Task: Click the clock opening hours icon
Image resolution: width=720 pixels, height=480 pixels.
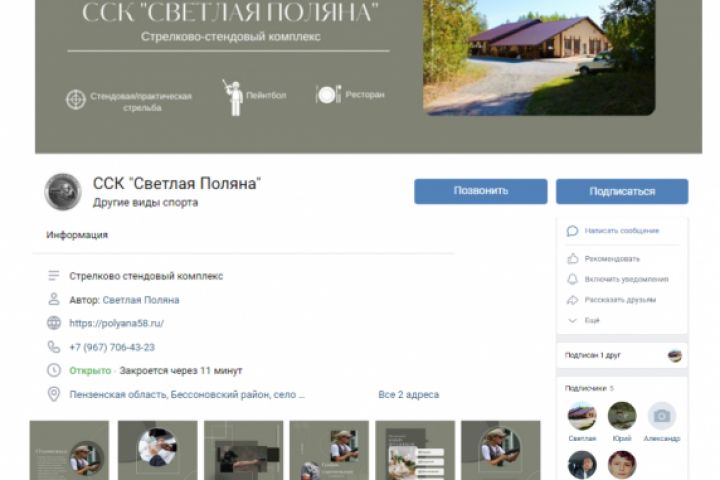Action: click(x=54, y=370)
